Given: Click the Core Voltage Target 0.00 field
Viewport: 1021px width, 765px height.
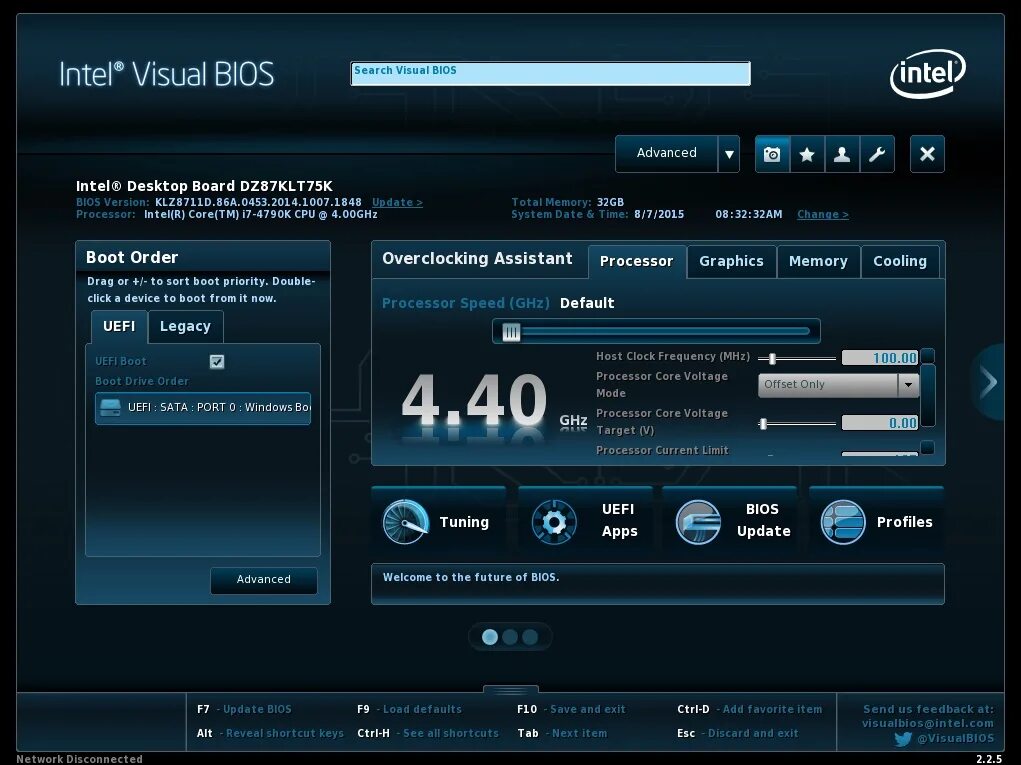Looking at the screenshot, I should click(880, 423).
